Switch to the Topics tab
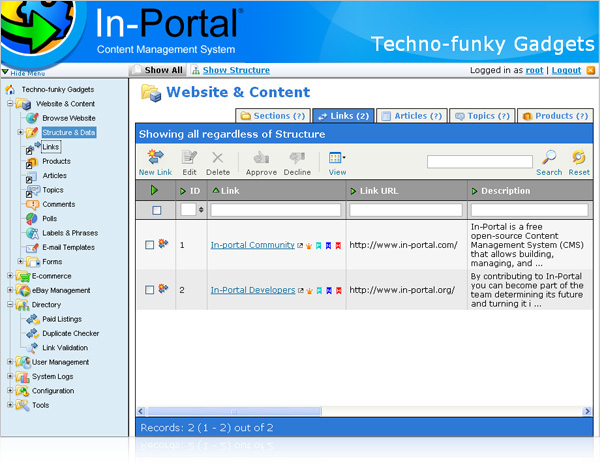This screenshot has width=600, height=467. pos(482,116)
